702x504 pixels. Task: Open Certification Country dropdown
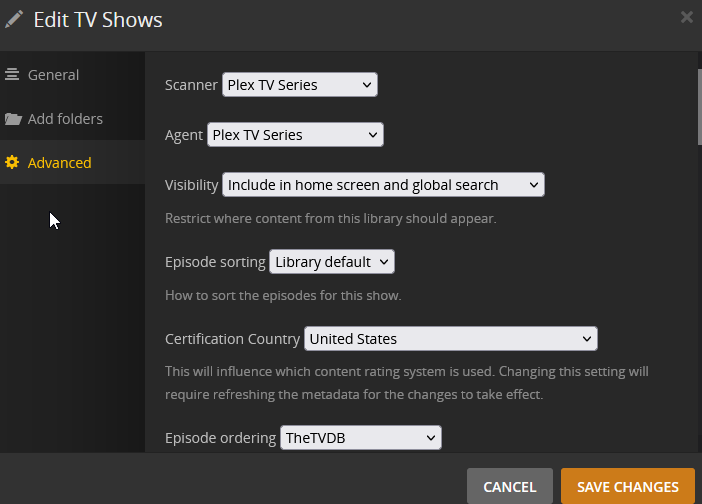(x=450, y=338)
